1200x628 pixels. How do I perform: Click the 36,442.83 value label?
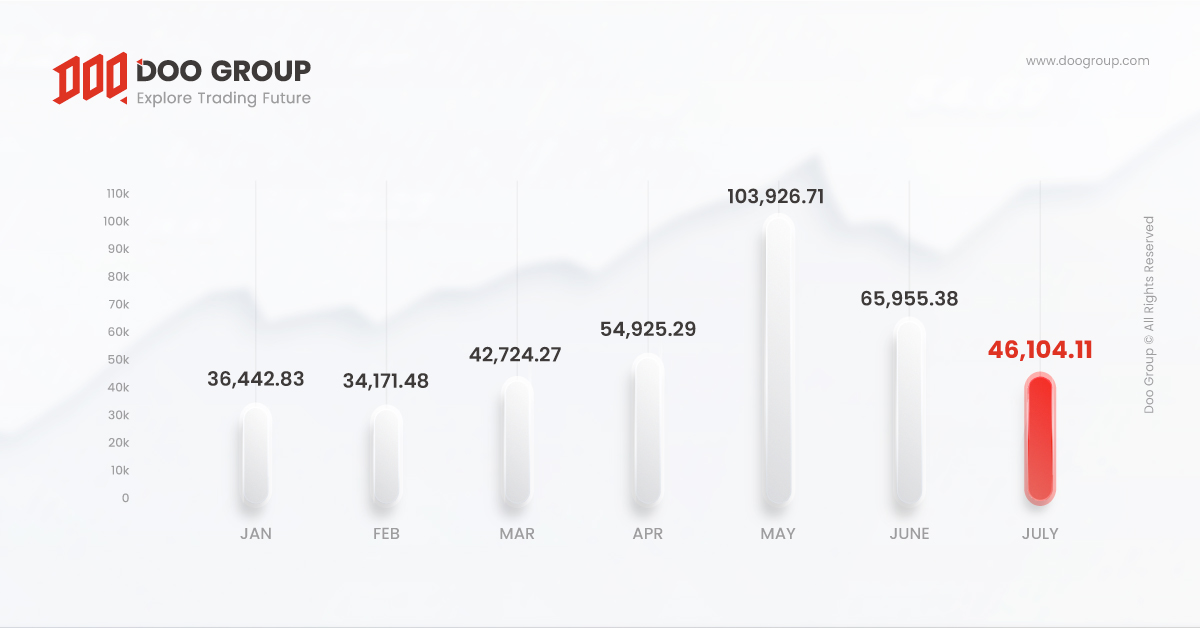(x=256, y=379)
